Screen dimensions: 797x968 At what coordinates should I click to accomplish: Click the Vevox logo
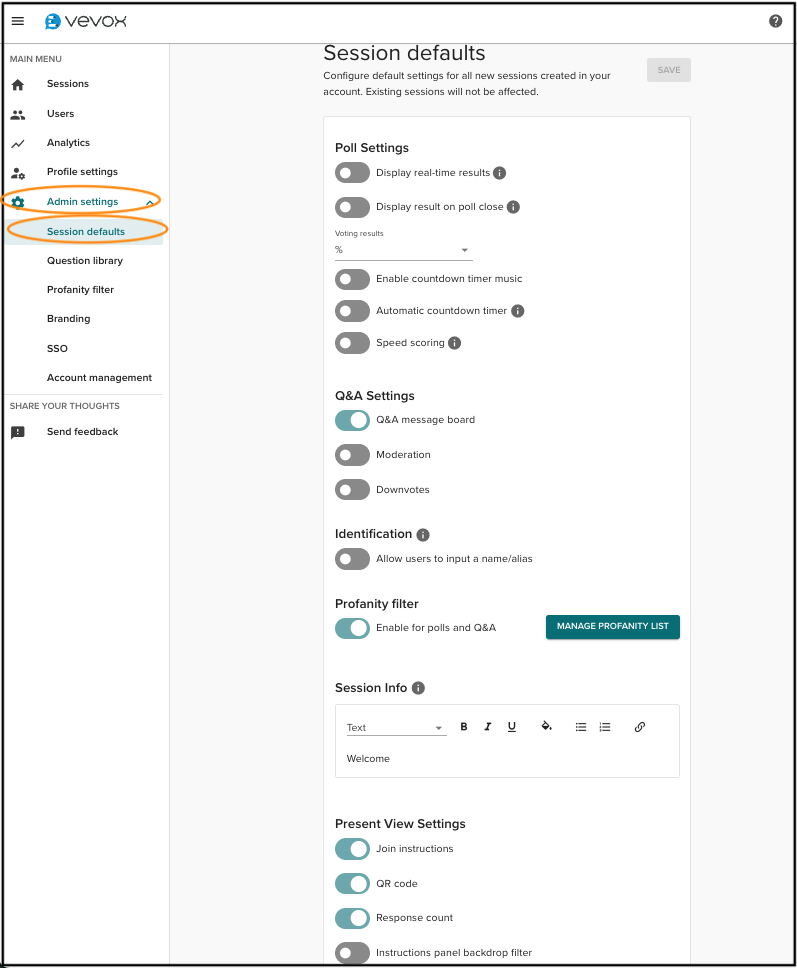[x=86, y=22]
